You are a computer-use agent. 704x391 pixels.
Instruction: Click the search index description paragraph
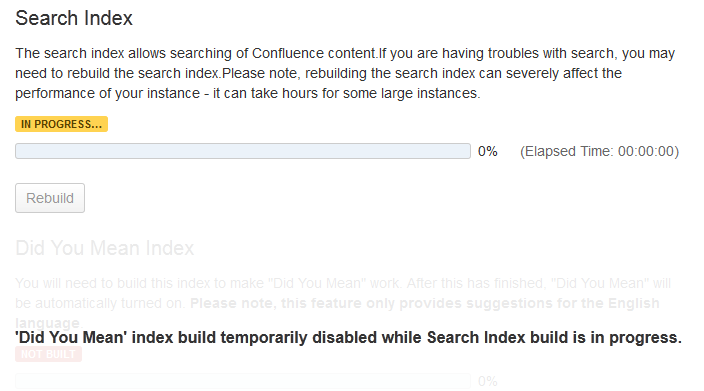[345, 73]
